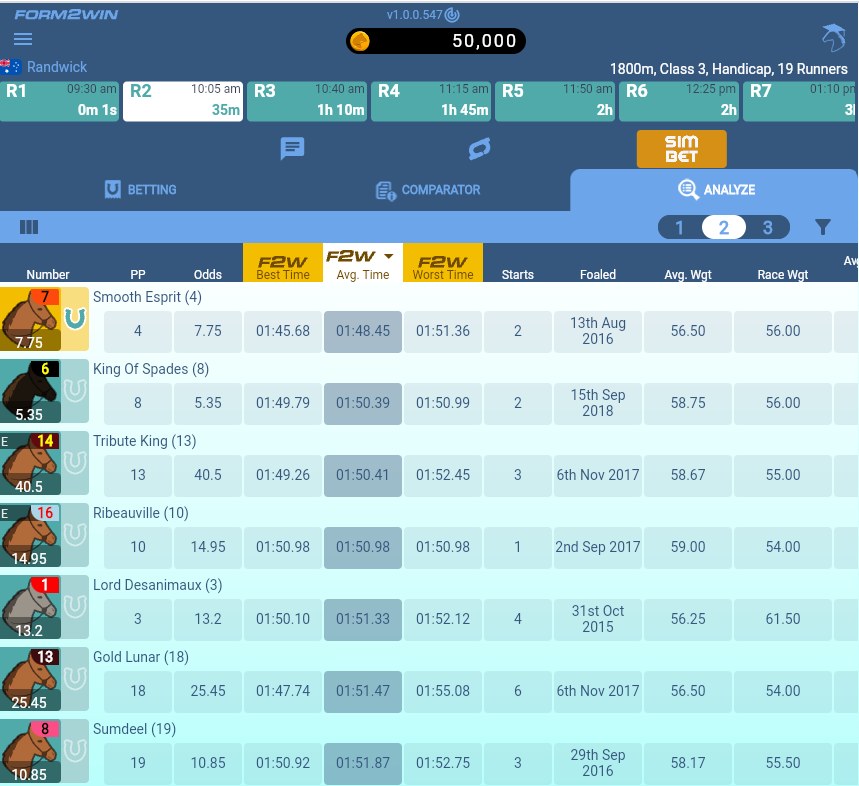This screenshot has width=859, height=786.
Task: Click the gold coin balance icon
Action: 360,41
